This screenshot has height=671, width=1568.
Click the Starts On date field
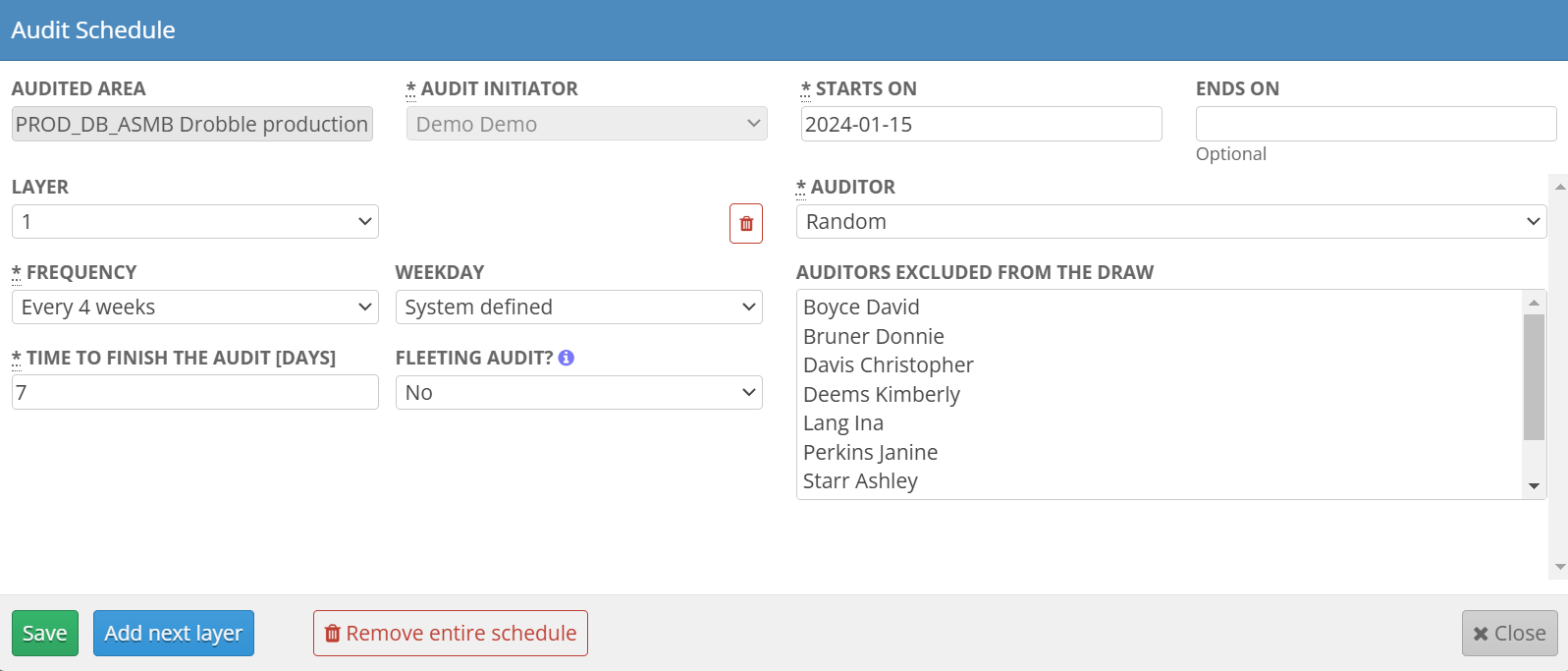pos(981,125)
